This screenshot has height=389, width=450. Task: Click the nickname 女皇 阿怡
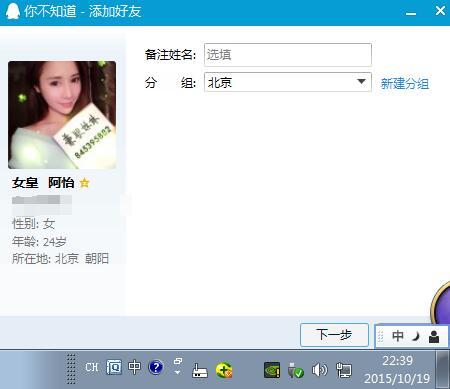click(x=43, y=183)
